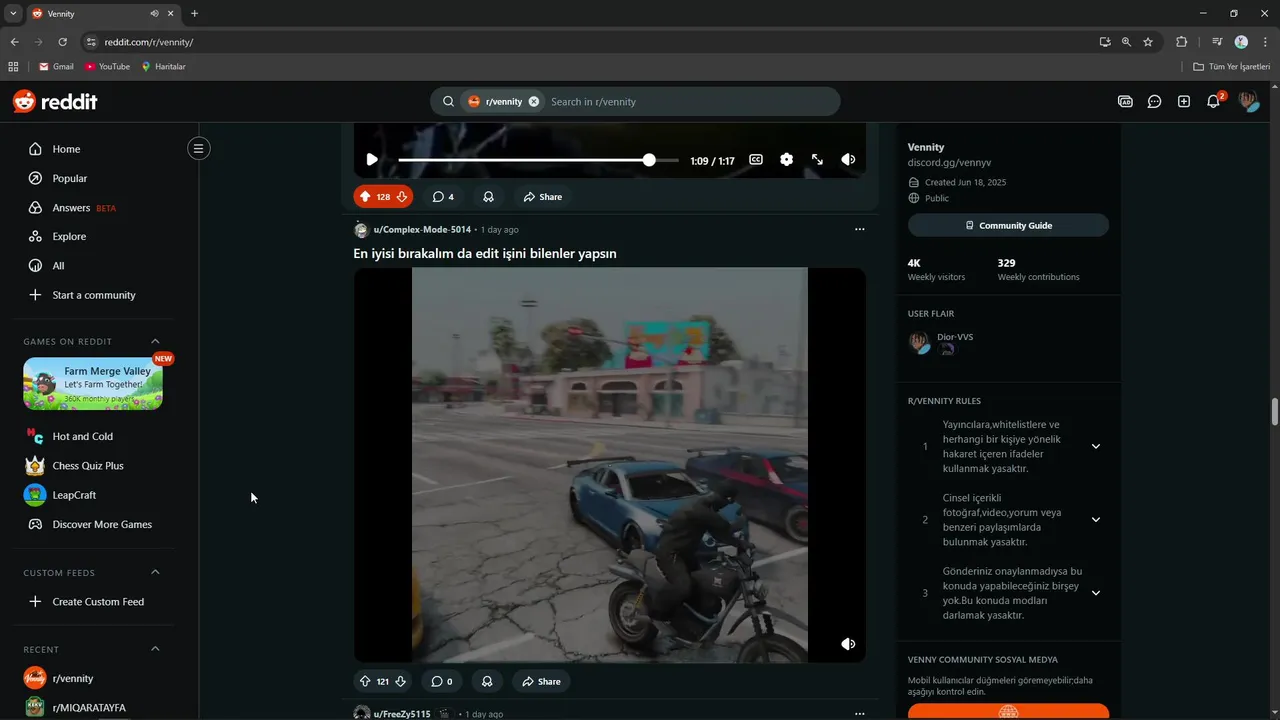Open YouTube bookmark
Screen dimensions: 1280x720
pos(107,67)
